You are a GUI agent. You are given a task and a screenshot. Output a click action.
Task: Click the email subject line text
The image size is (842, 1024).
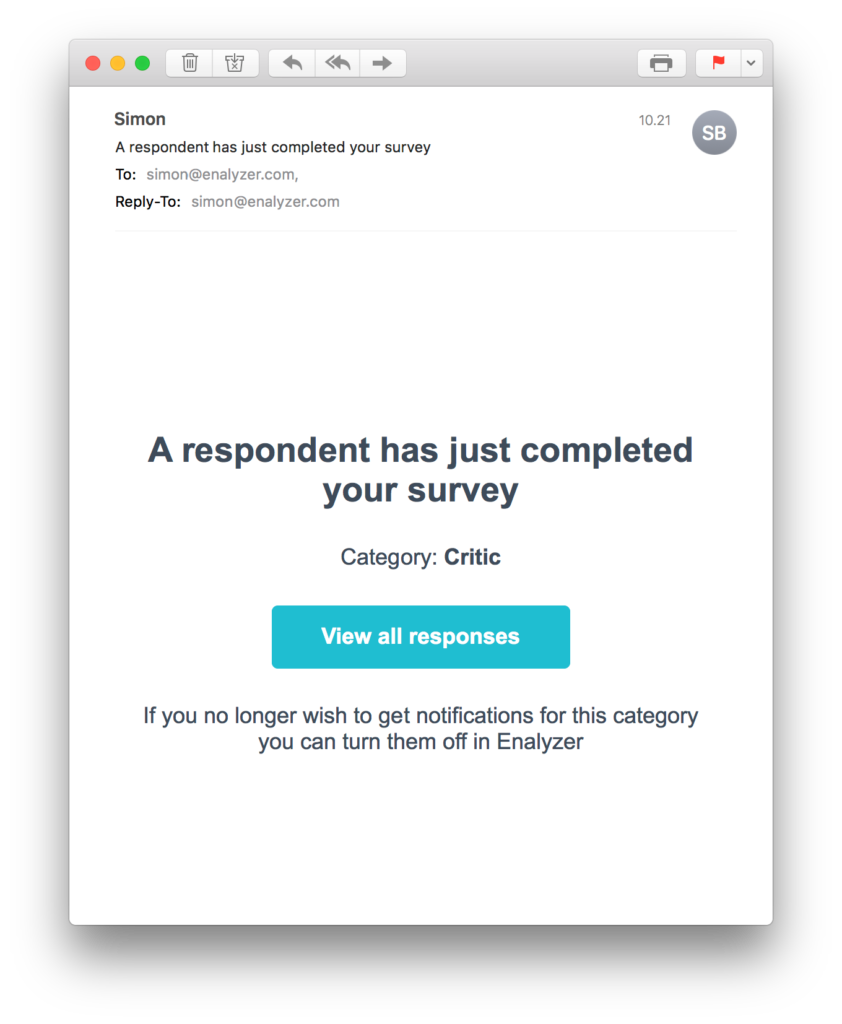[272, 147]
